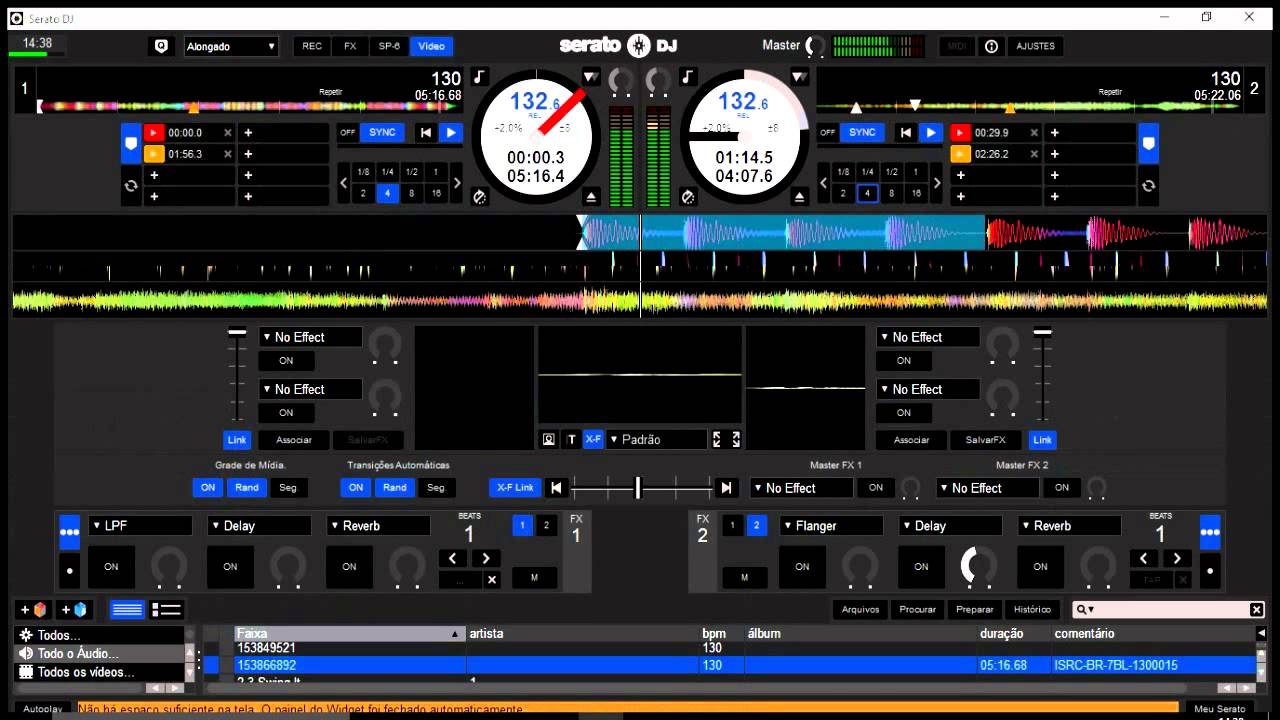1280x720 pixels.
Task: Click the Preparar button
Action: click(x=975, y=610)
